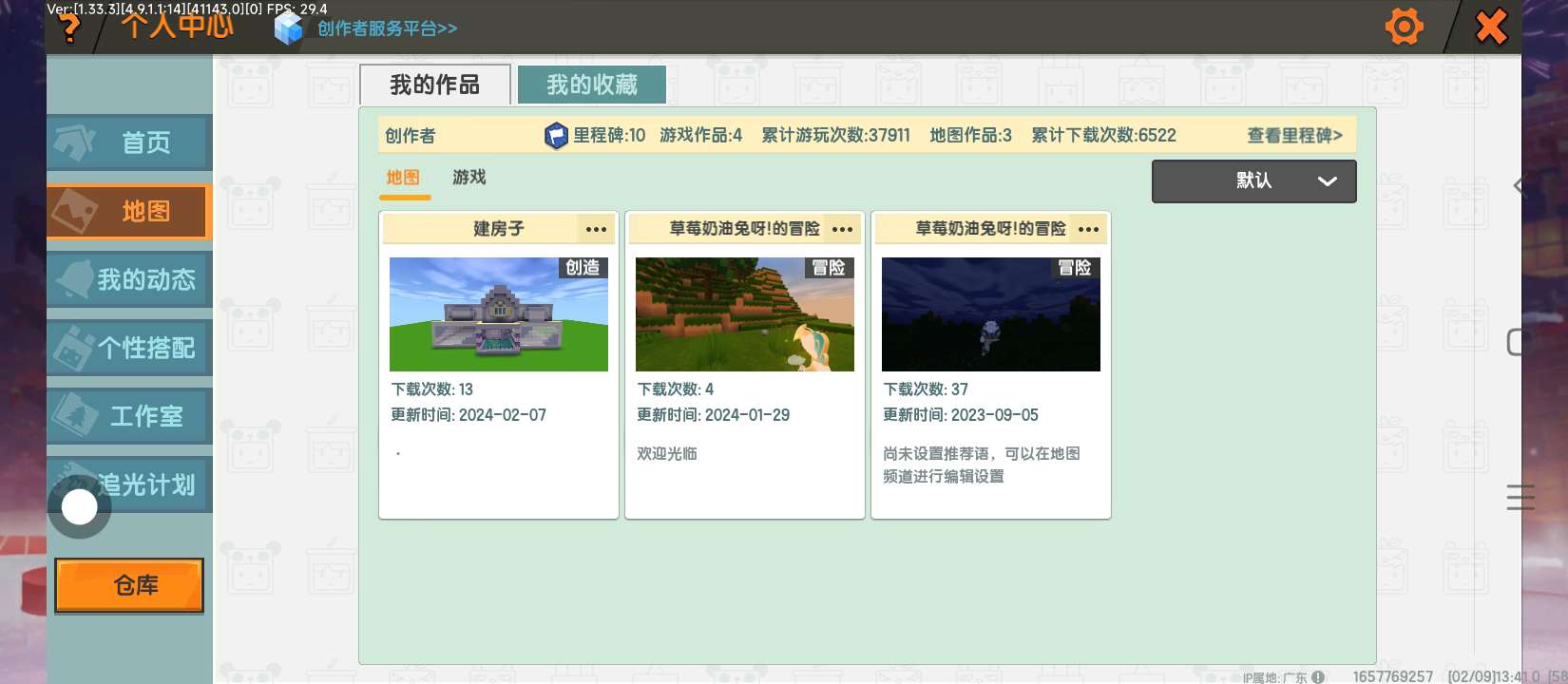Image resolution: width=1568 pixels, height=684 pixels.
Task: Click the 地图作品:3 stat
Action: click(x=971, y=136)
